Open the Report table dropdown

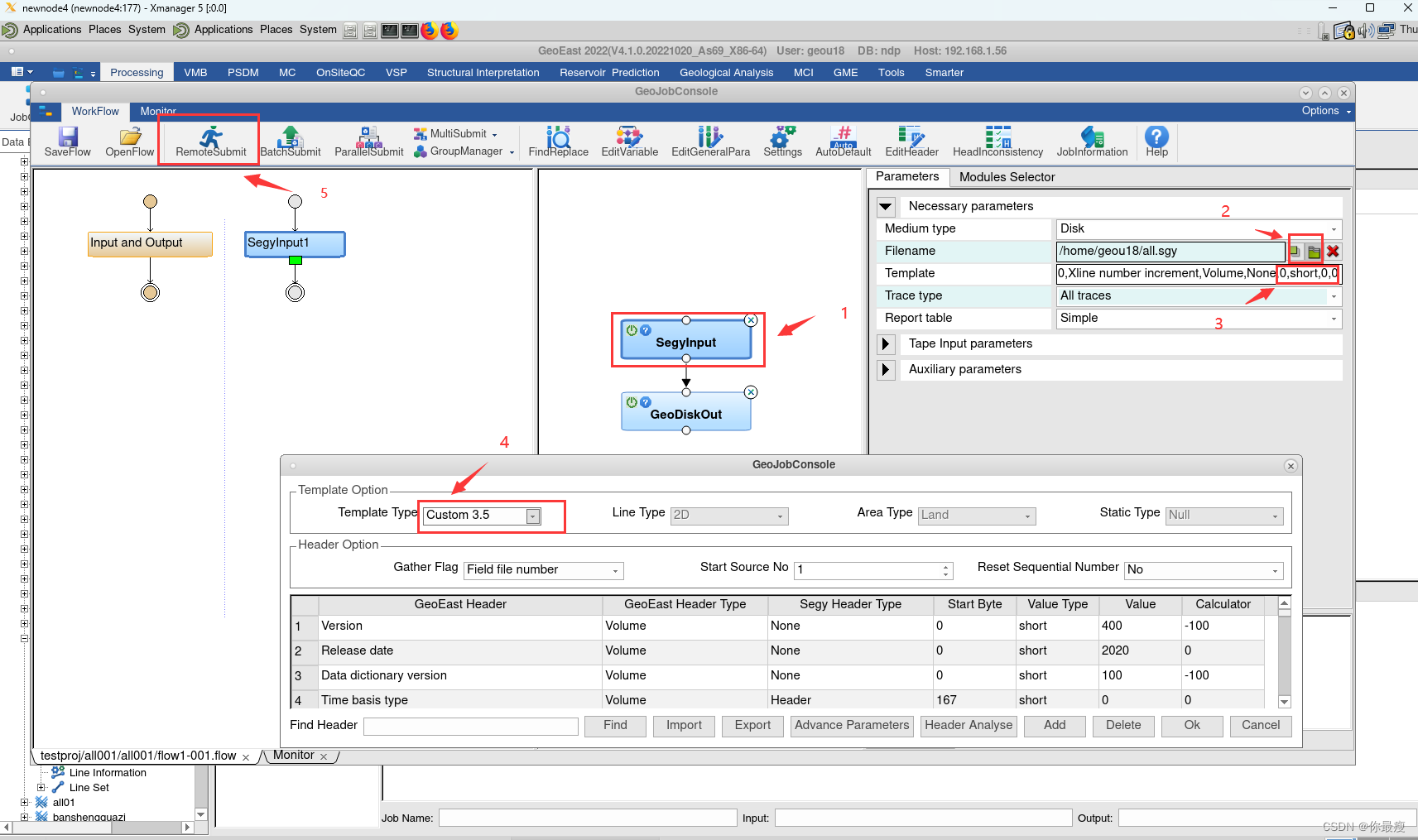coord(1334,319)
